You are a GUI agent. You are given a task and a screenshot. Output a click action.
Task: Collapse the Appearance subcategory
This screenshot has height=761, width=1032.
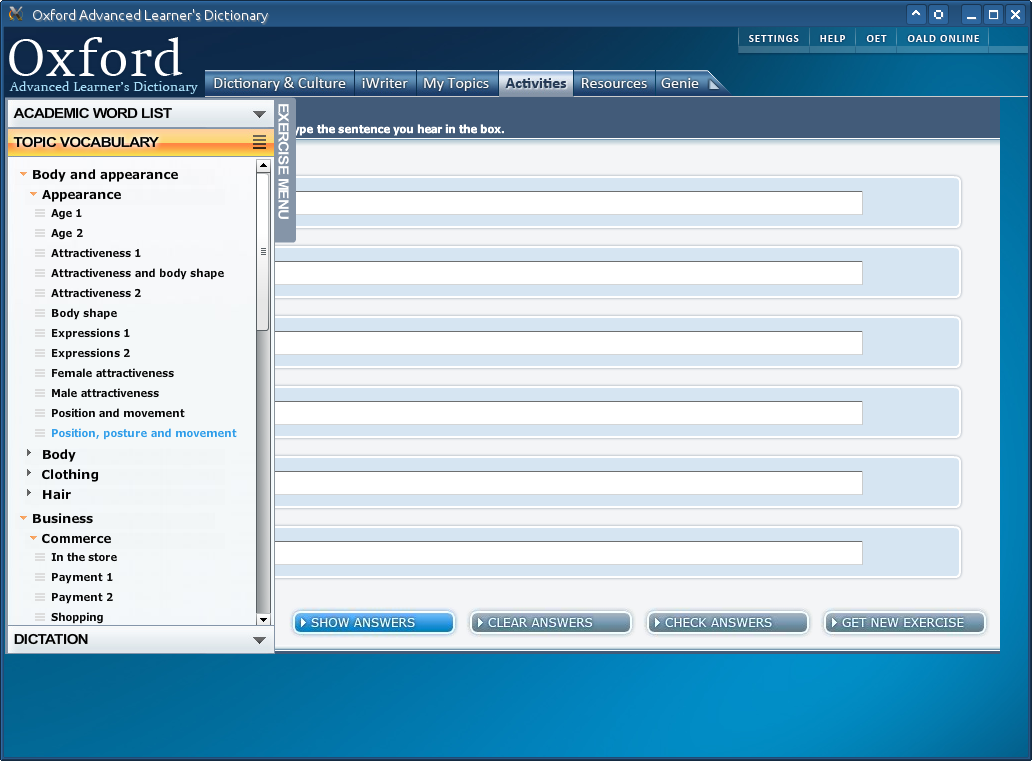(x=34, y=194)
